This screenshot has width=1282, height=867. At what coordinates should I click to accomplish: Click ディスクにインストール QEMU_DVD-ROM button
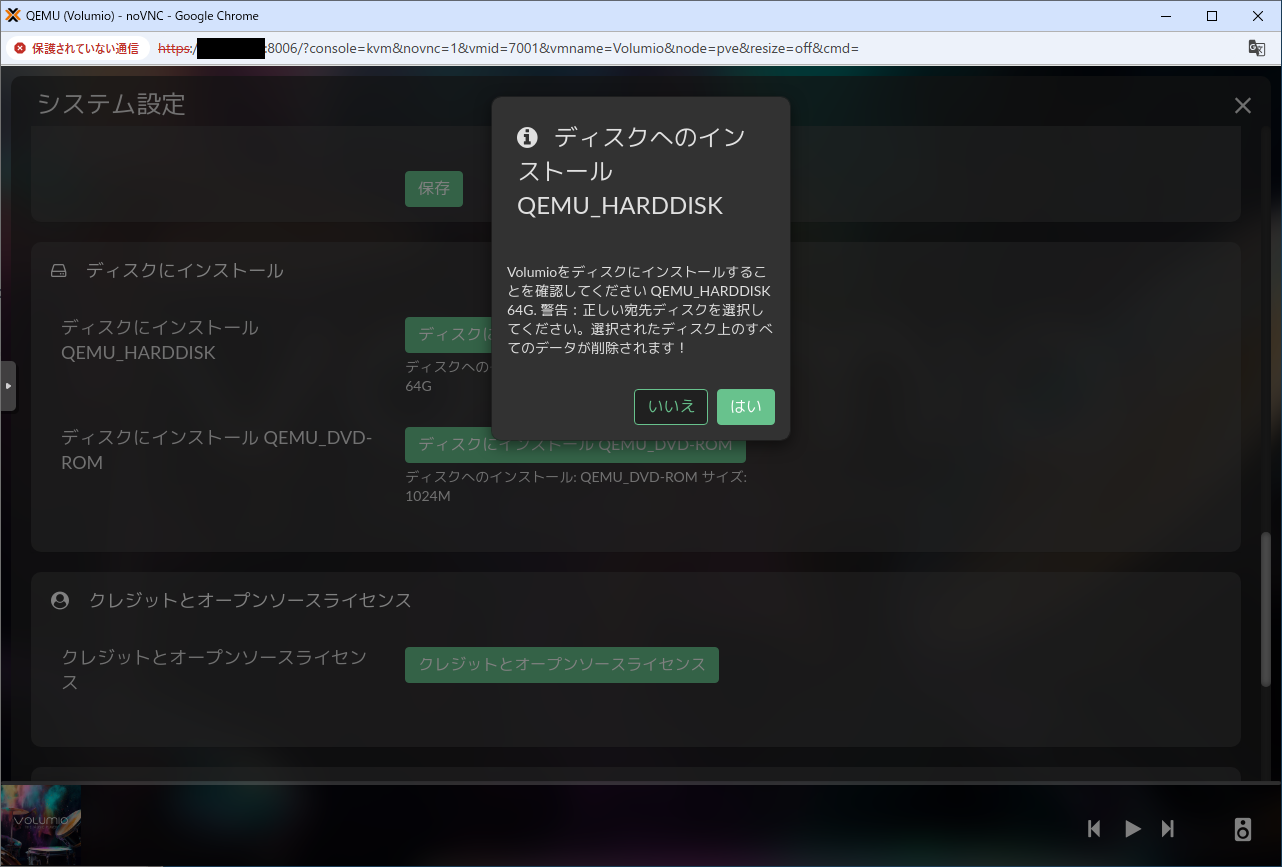point(575,445)
